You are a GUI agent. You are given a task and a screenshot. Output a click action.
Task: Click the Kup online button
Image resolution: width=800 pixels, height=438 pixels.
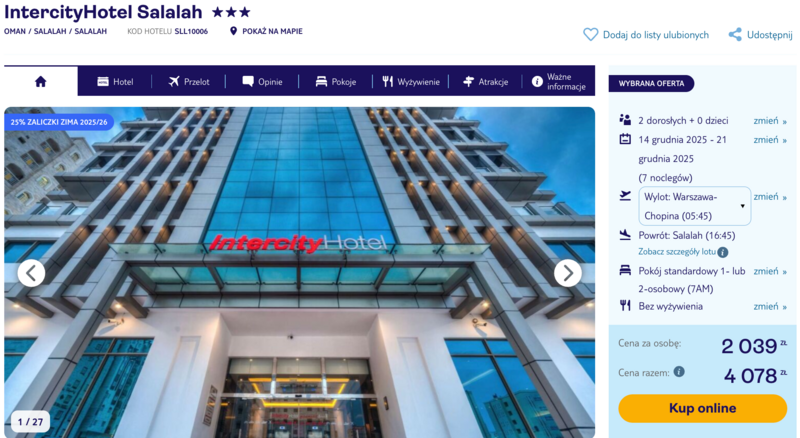(x=703, y=408)
